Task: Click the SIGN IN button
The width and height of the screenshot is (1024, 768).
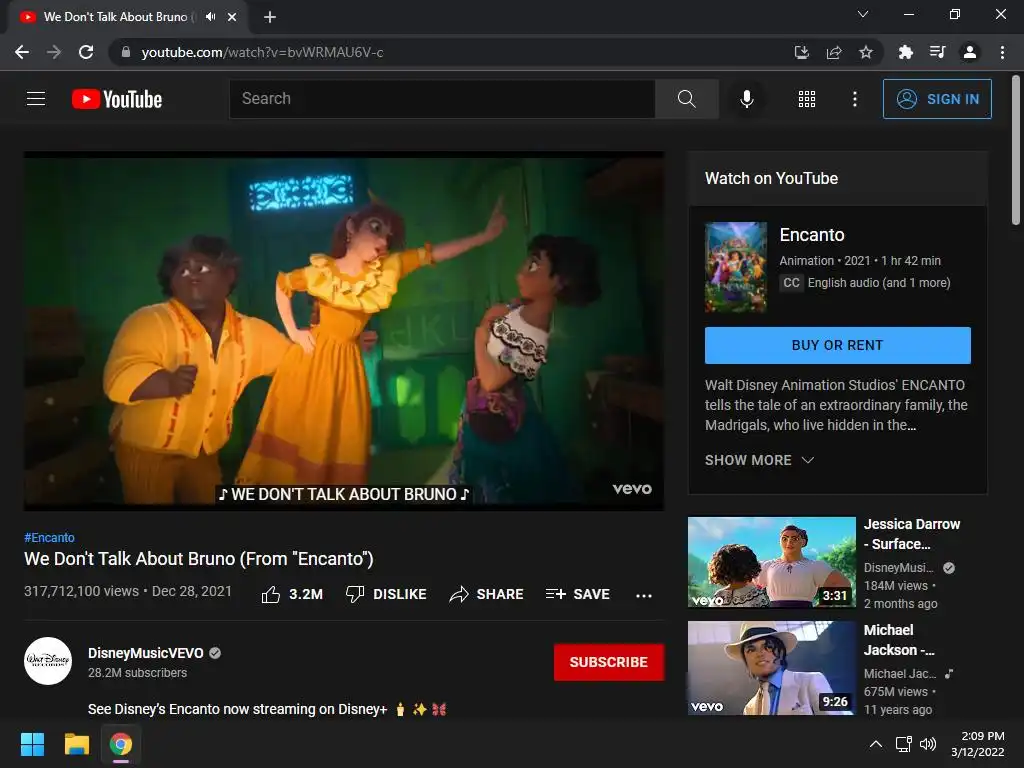Action: coord(937,99)
